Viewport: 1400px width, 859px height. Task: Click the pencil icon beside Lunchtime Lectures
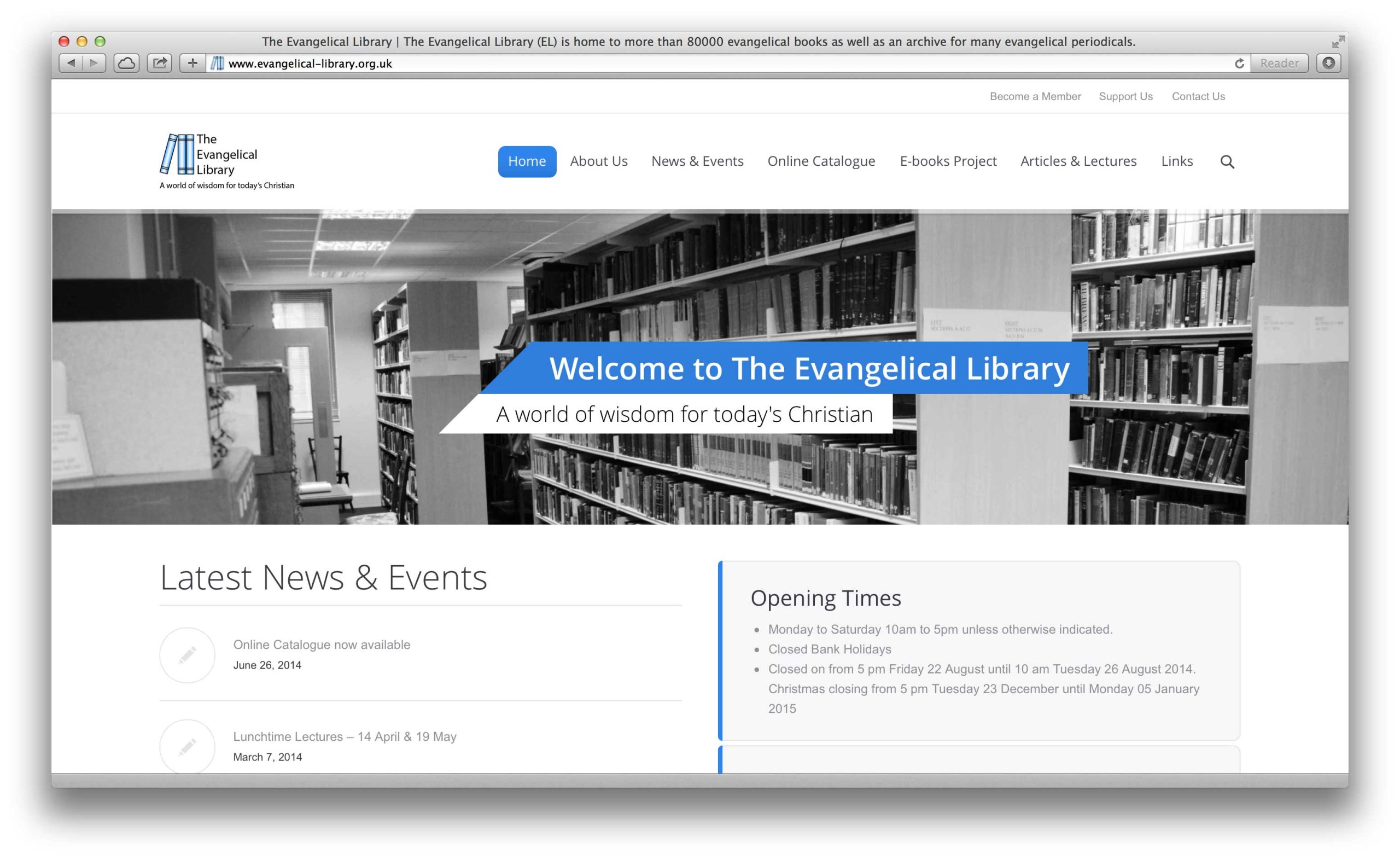pyautogui.click(x=188, y=746)
